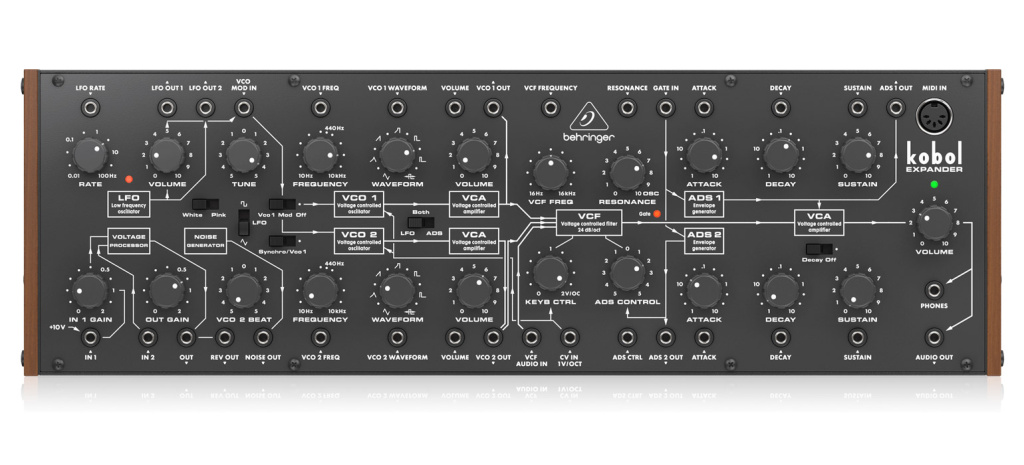Turn the RESONANCE knob
This screenshot has width=1024, height=465.
628,172
